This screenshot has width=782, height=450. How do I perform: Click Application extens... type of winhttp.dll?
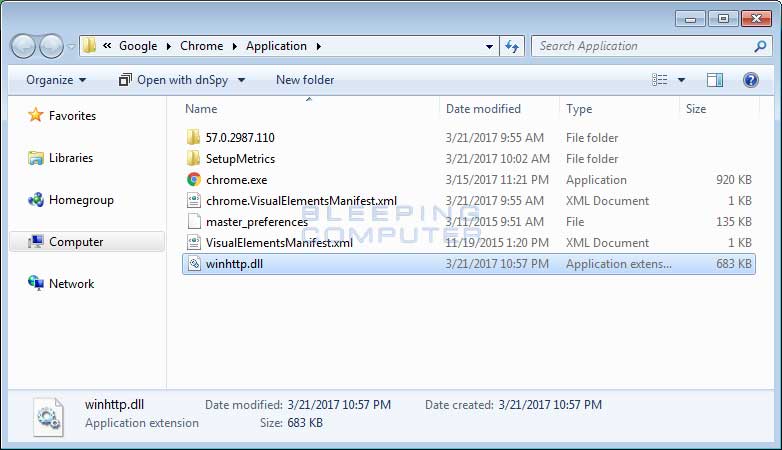tap(618, 264)
